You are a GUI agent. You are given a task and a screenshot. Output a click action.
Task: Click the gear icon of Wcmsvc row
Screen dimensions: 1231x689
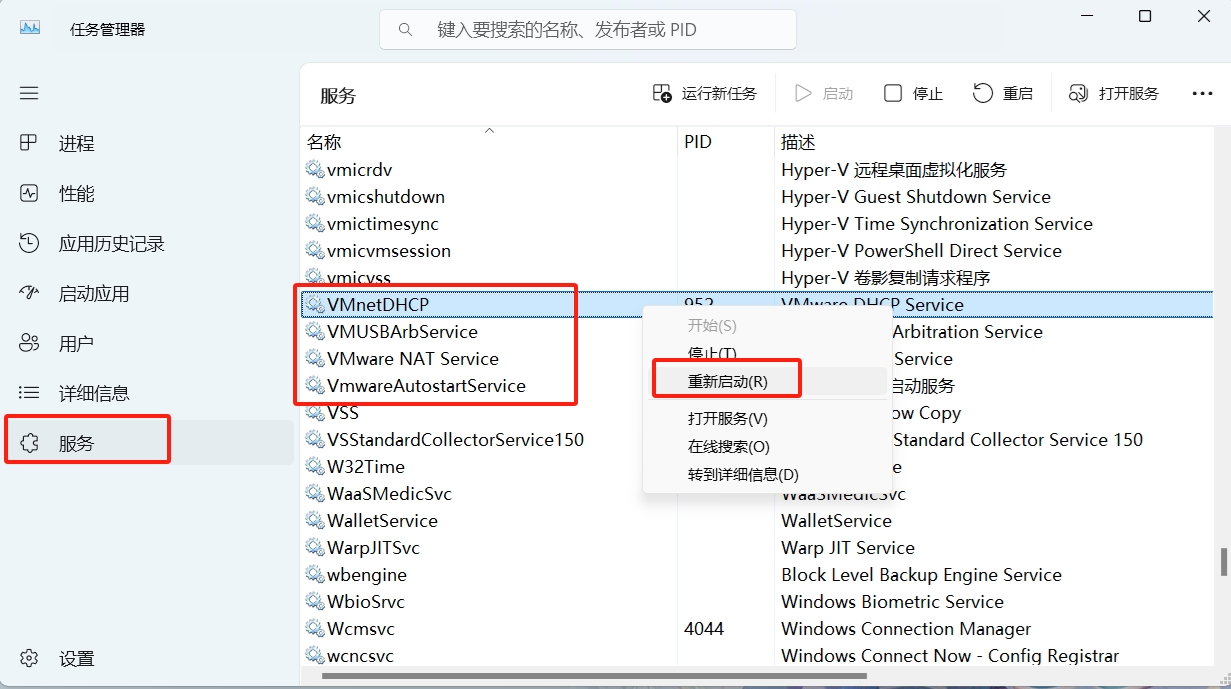(315, 629)
